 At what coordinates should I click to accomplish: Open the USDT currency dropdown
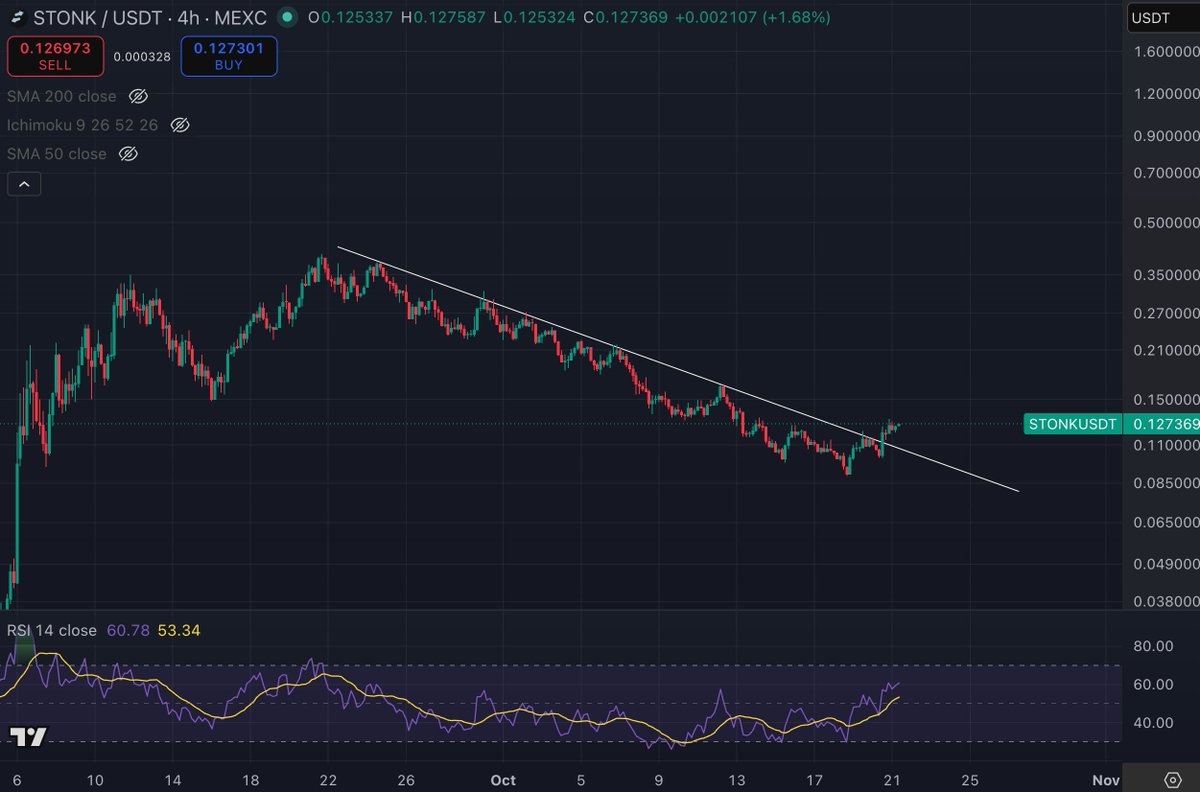click(1162, 17)
